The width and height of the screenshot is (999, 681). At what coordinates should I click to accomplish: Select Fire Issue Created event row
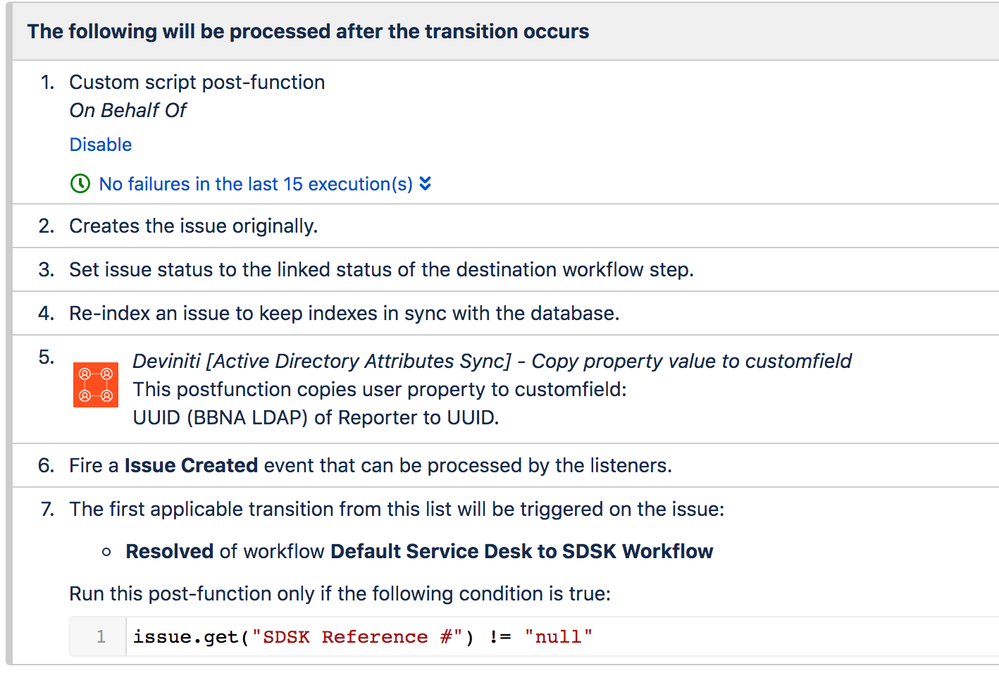pyautogui.click(x=506, y=466)
